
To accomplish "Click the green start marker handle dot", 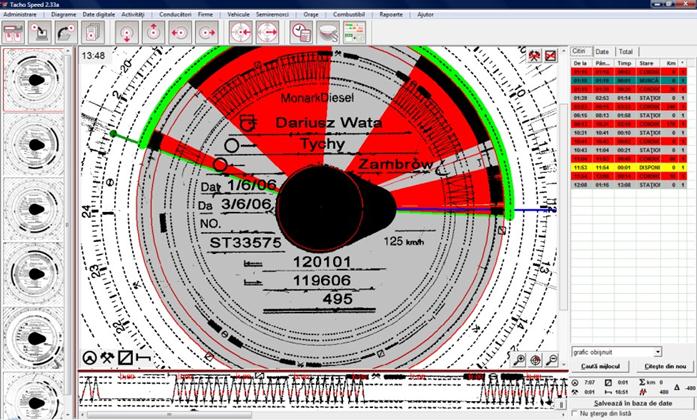I will pyautogui.click(x=113, y=133).
